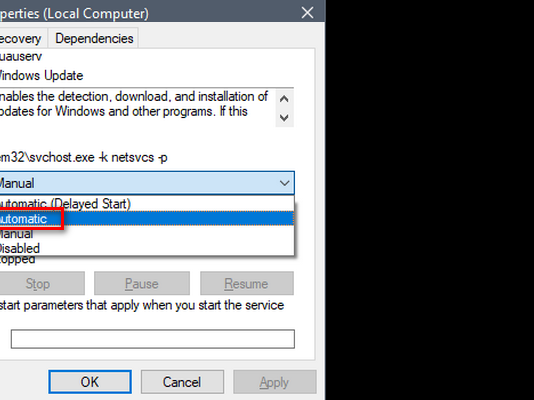Focus the start parameters text field
The width and height of the screenshot is (534, 400).
click(x=153, y=339)
